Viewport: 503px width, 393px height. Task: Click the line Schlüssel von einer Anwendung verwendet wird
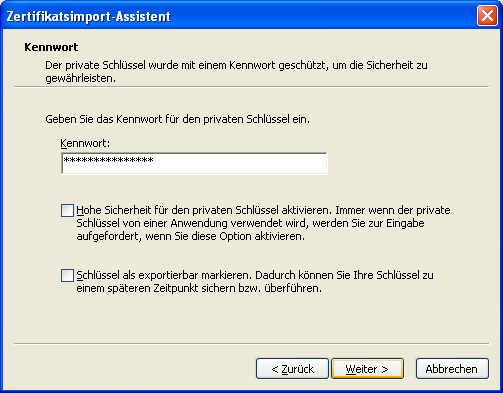[x=250, y=223]
